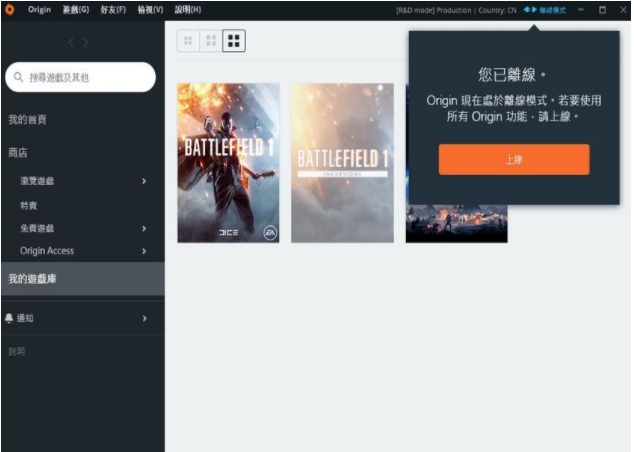Viewport: 634px width, 452px height.
Task: Click the notification bell icon
Action: tap(9, 318)
